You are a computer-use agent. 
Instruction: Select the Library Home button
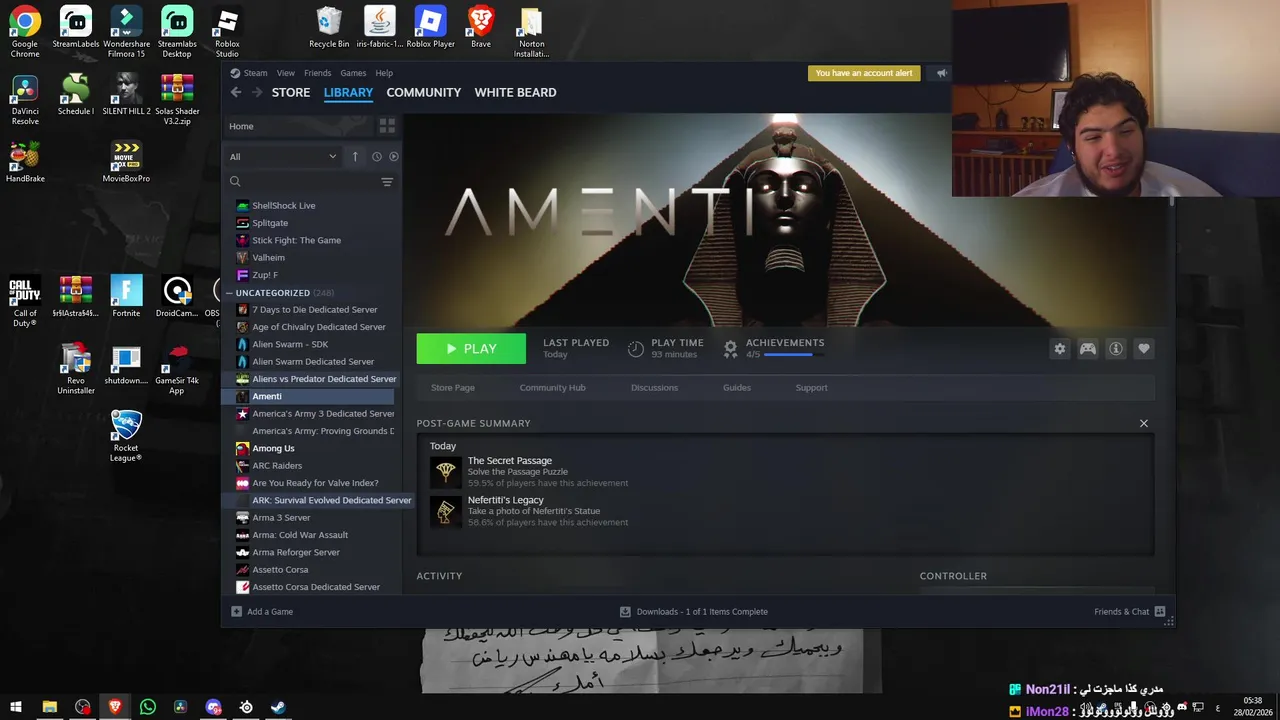(x=297, y=126)
